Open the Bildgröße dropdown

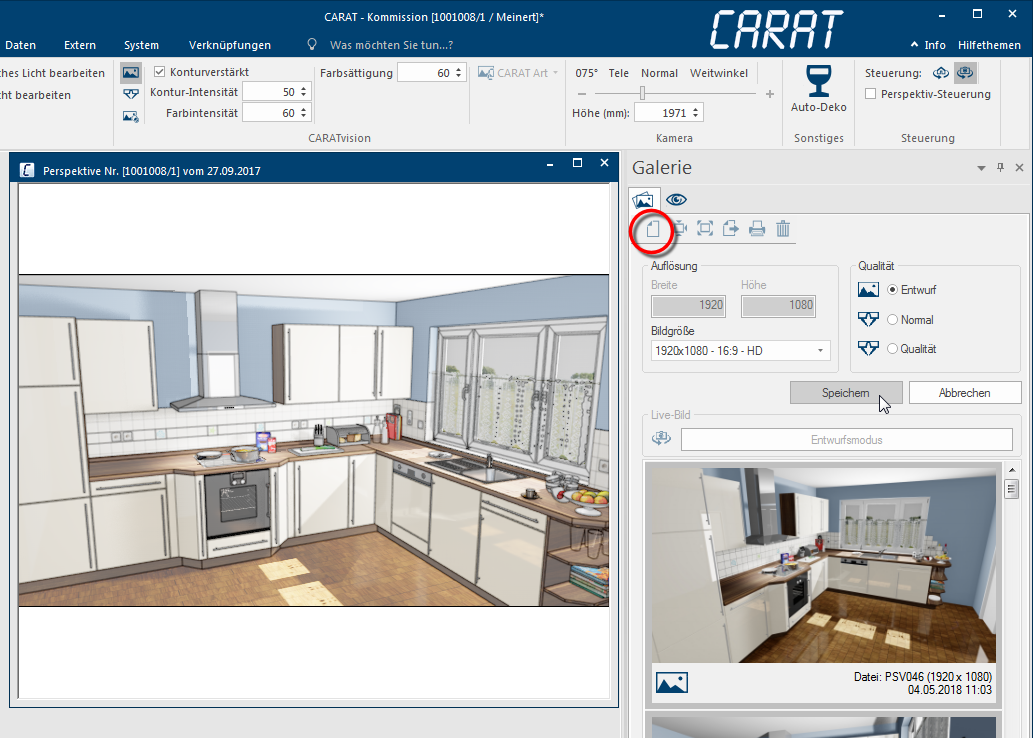click(x=740, y=351)
